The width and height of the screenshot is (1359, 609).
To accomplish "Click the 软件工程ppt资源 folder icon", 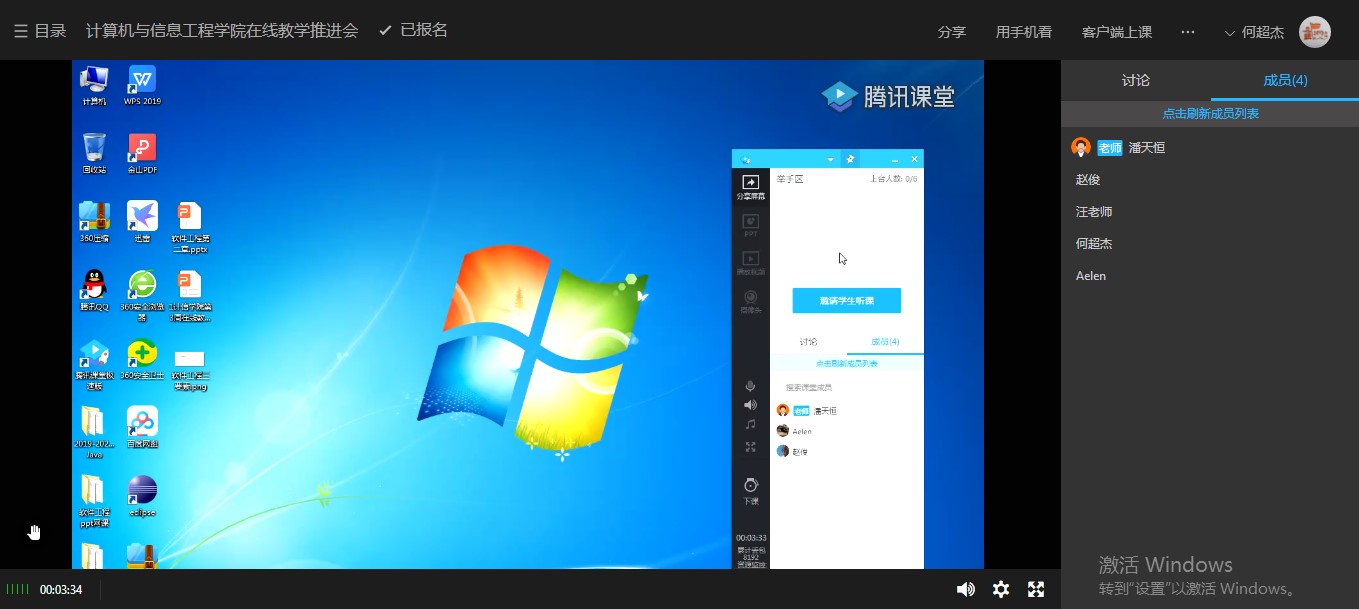I will (x=94, y=501).
